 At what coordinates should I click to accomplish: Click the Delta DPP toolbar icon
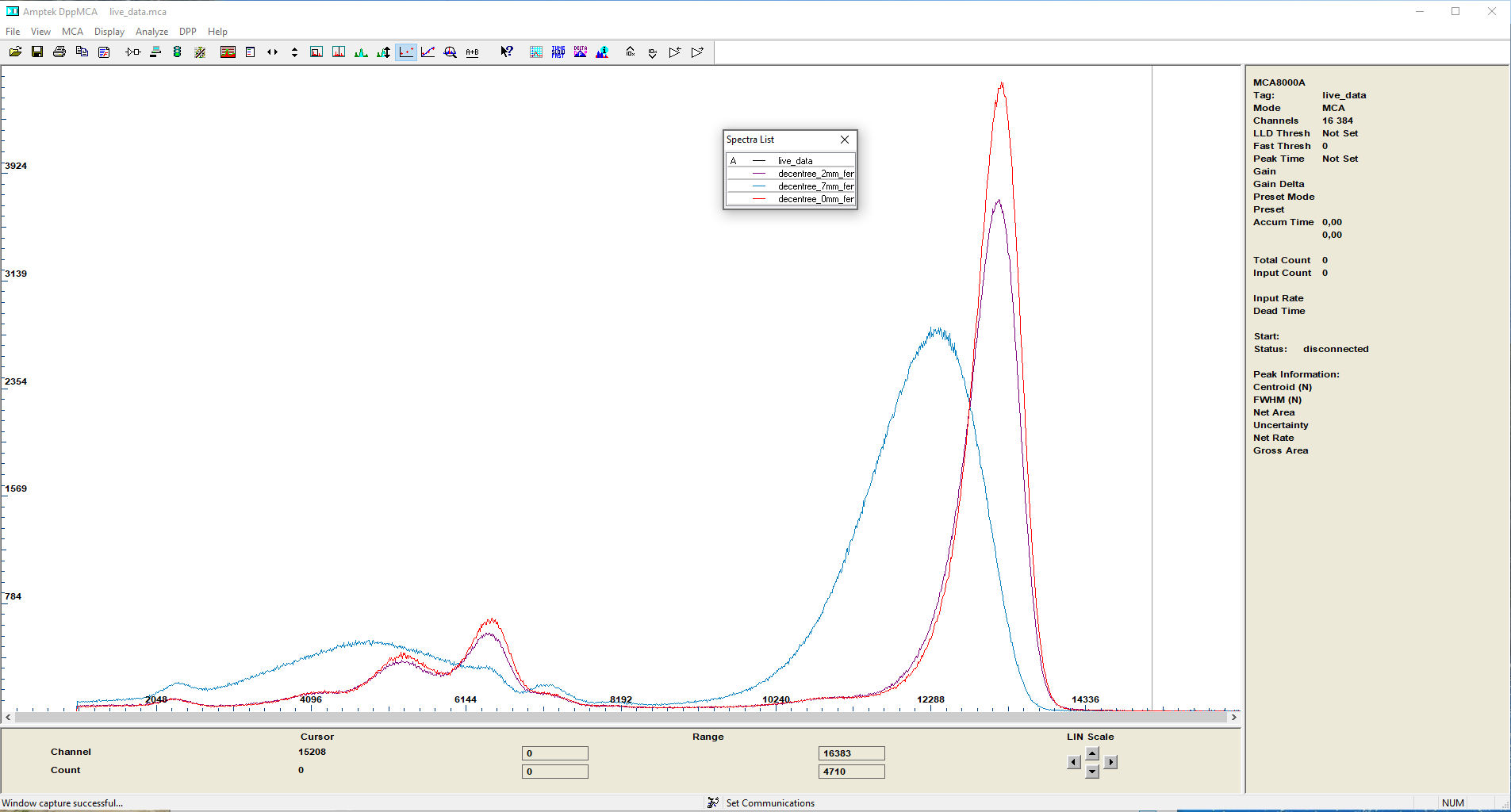581,52
